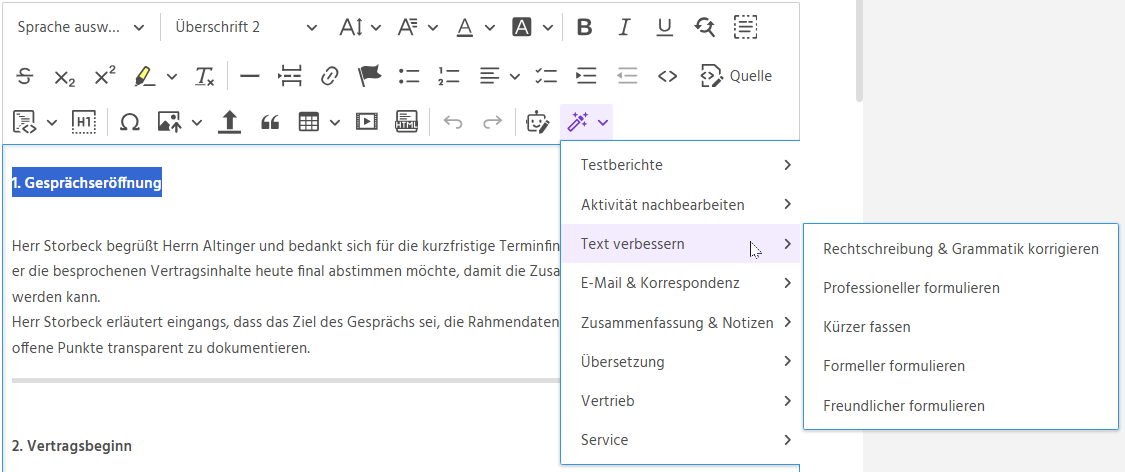Create a bulleted list

click(409, 76)
